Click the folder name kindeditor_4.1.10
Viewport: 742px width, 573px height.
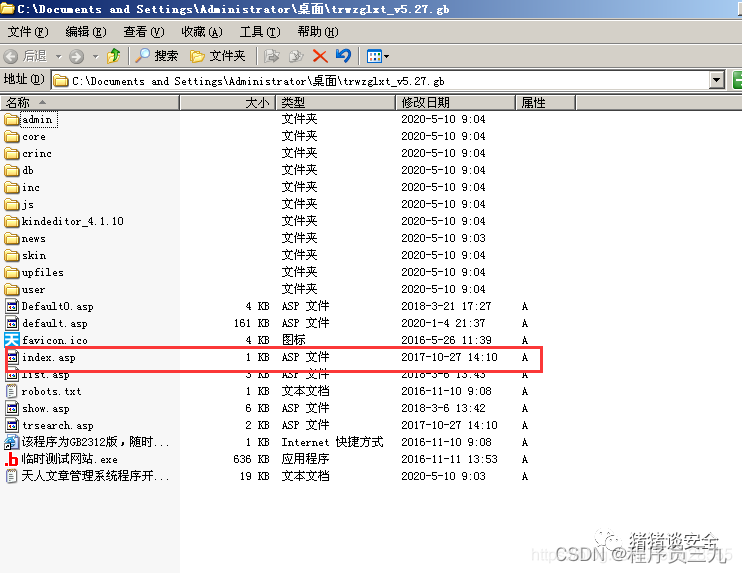[x=73, y=221]
